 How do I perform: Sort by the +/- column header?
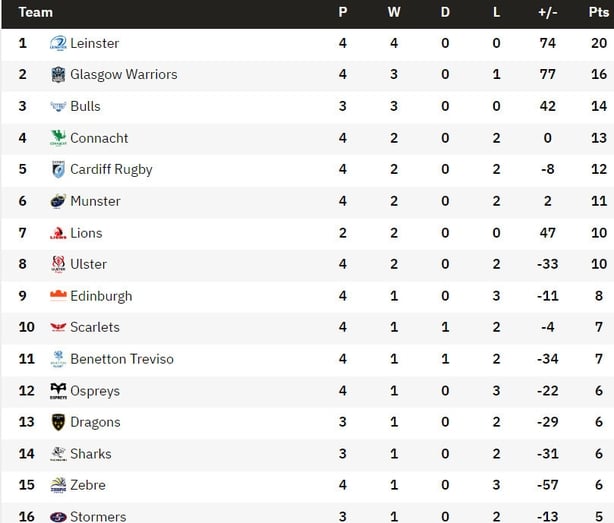[x=547, y=12]
